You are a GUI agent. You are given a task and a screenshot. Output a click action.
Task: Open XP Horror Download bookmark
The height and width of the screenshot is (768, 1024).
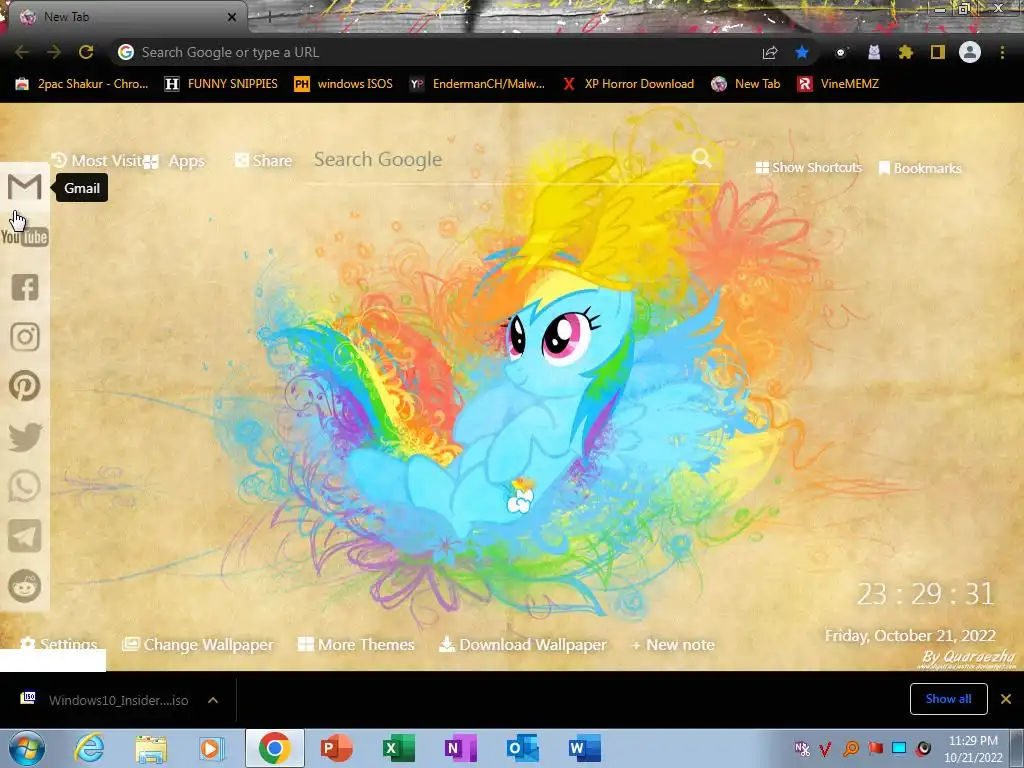click(628, 84)
